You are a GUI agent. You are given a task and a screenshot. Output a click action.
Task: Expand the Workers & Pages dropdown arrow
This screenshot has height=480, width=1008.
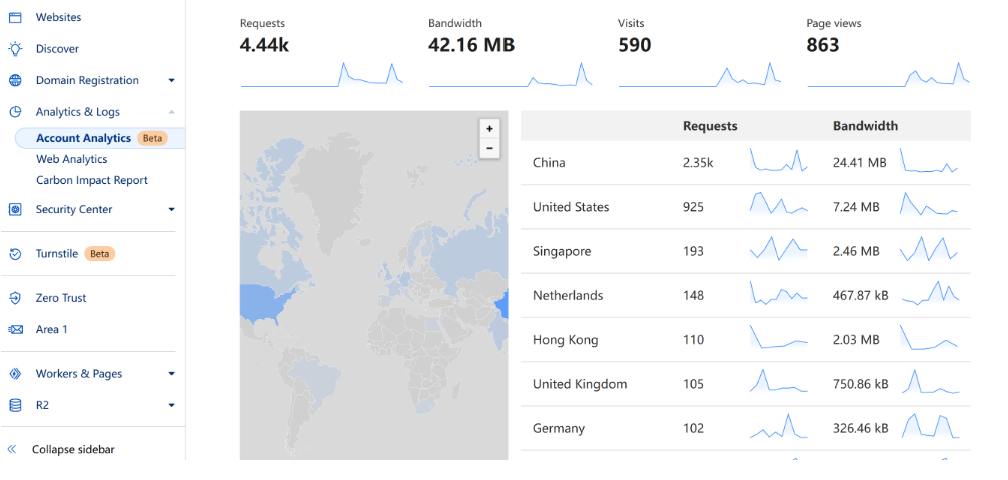(x=171, y=374)
